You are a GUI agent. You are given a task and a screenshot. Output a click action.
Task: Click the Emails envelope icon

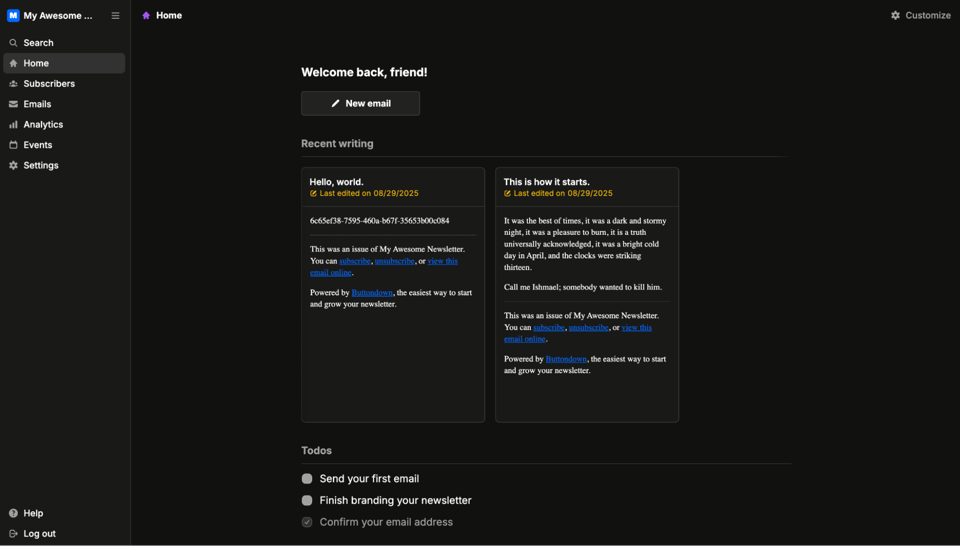click(13, 104)
